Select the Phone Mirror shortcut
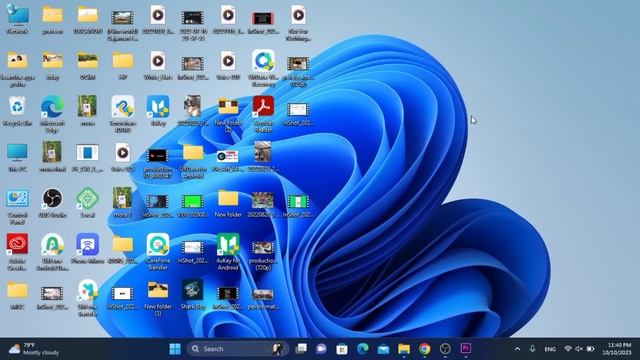This screenshot has width=640, height=360. [x=87, y=248]
